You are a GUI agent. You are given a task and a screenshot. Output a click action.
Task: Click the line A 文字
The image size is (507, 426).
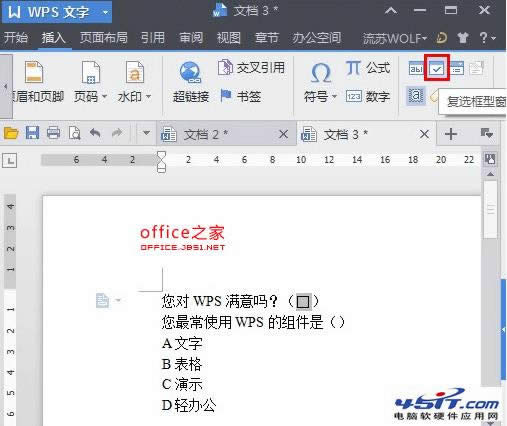click(x=182, y=343)
